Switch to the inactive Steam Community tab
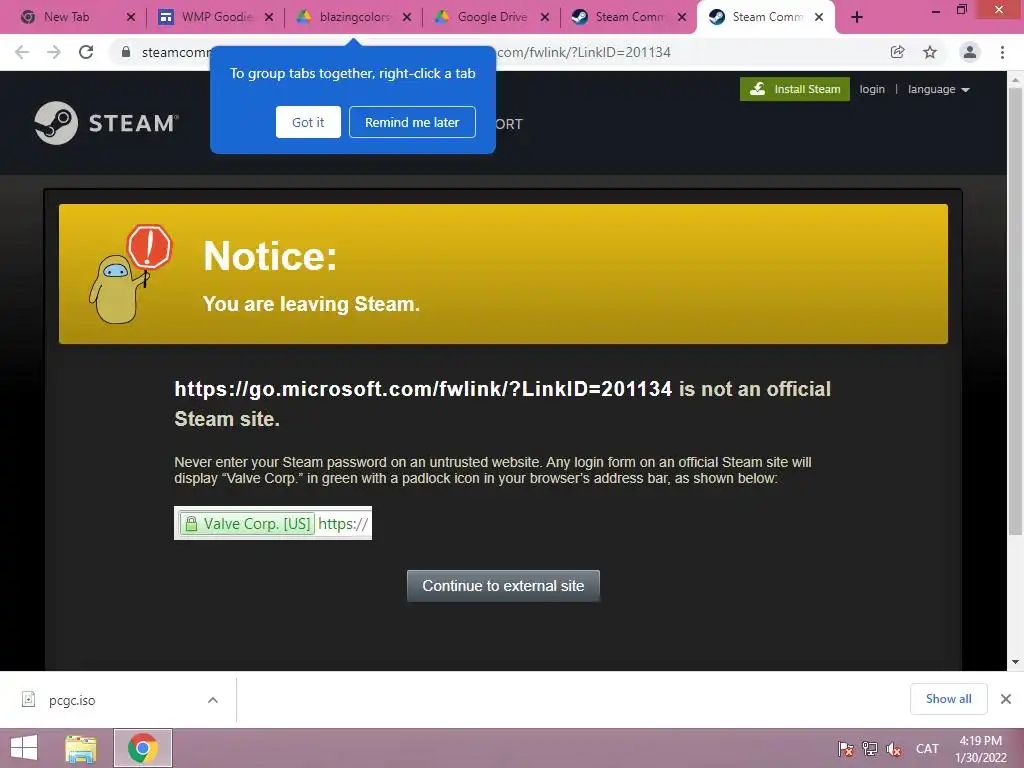The width and height of the screenshot is (1024, 768). click(630, 17)
